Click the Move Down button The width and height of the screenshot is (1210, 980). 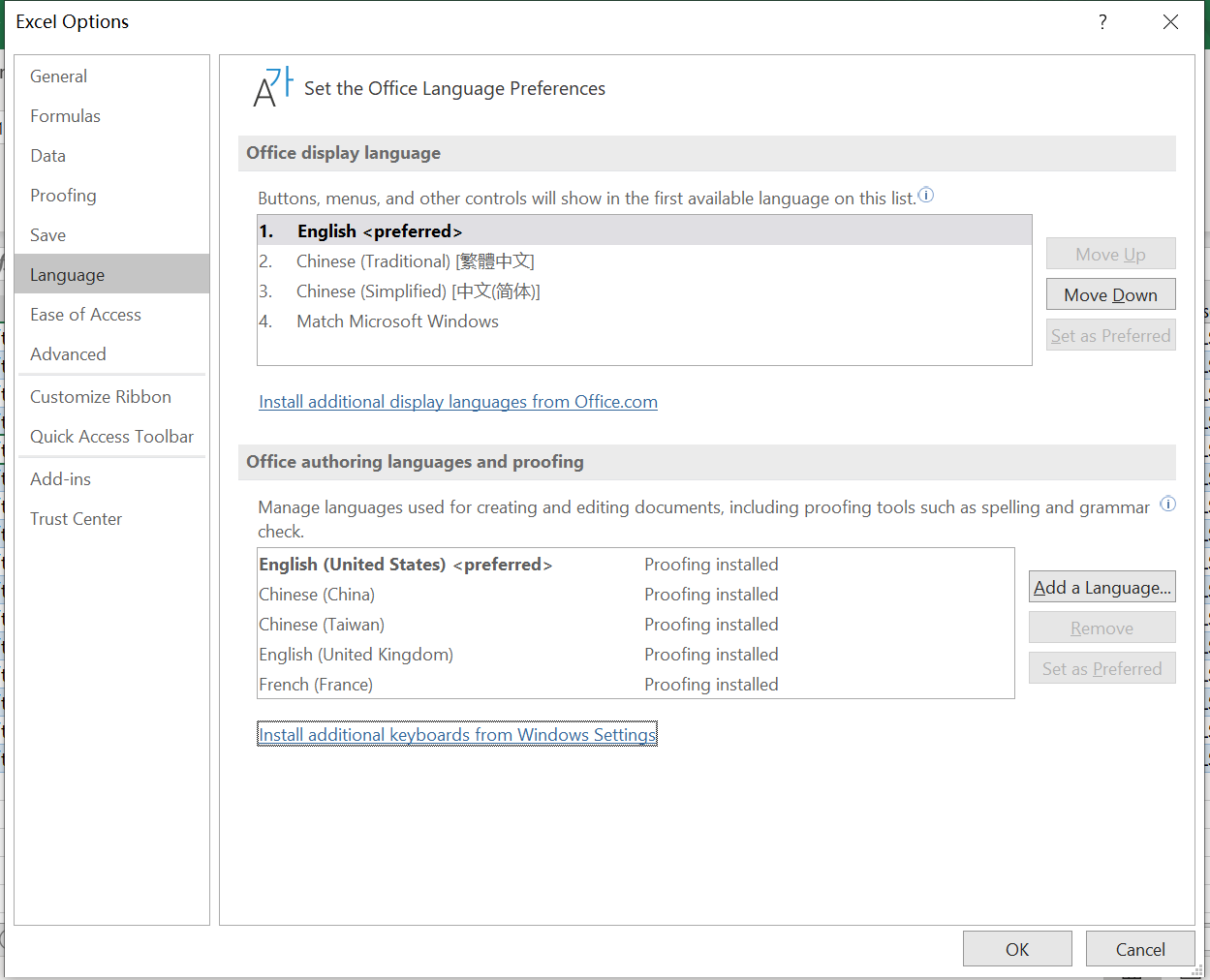tap(1110, 294)
